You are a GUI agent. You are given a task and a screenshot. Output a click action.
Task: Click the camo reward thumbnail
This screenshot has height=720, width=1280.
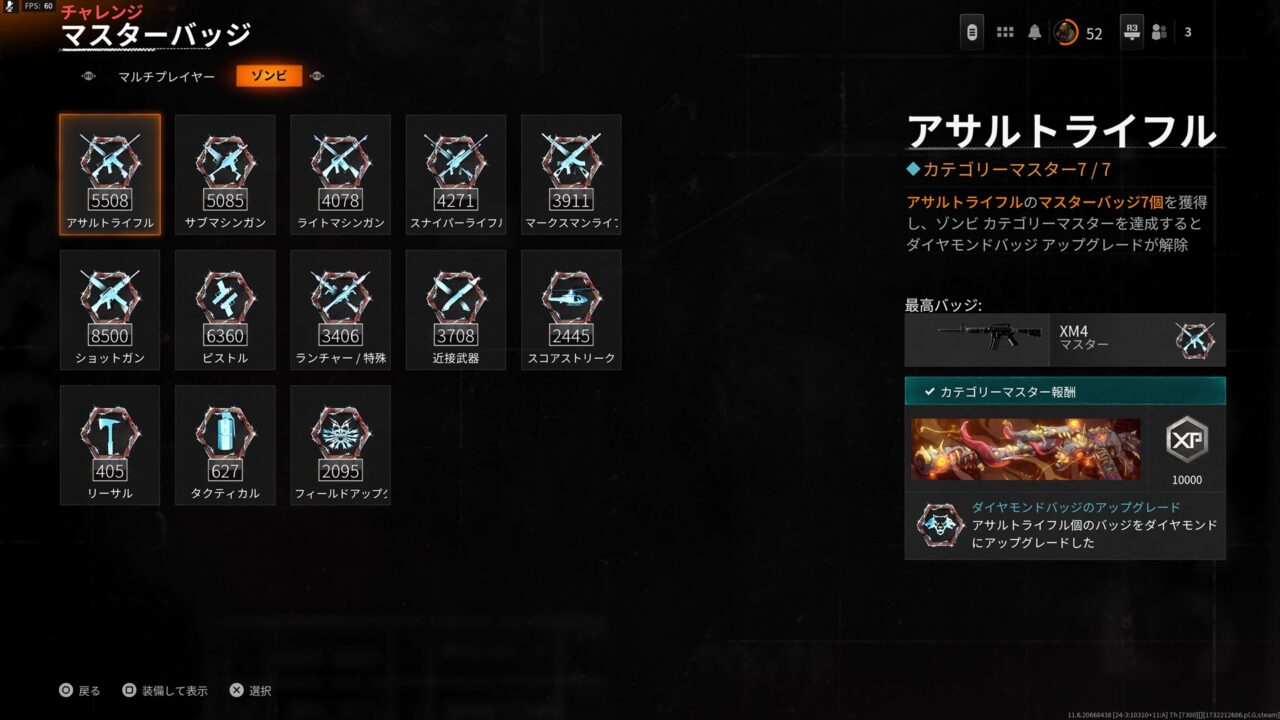(x=1026, y=449)
